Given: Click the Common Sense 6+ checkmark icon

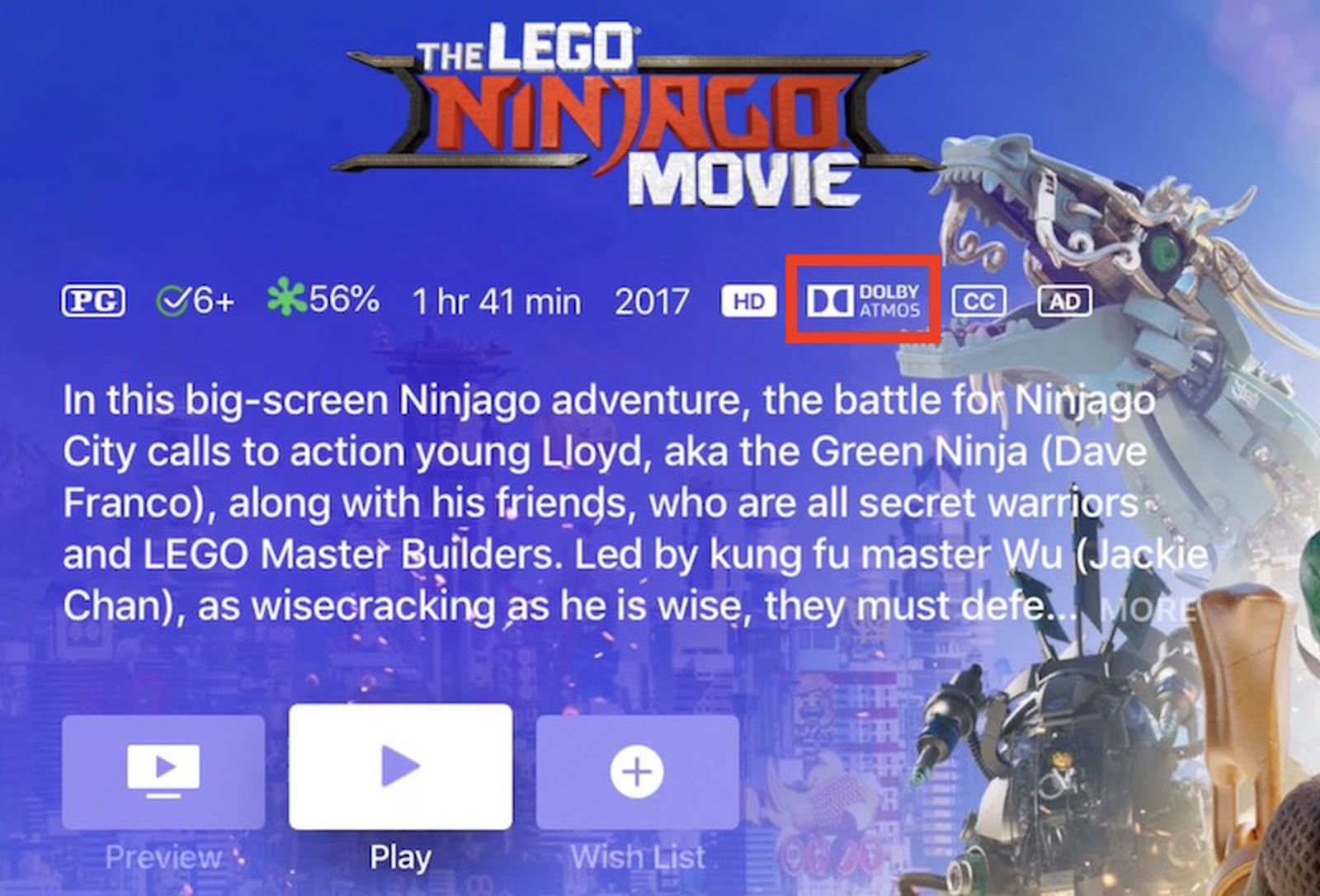Looking at the screenshot, I should [172, 301].
